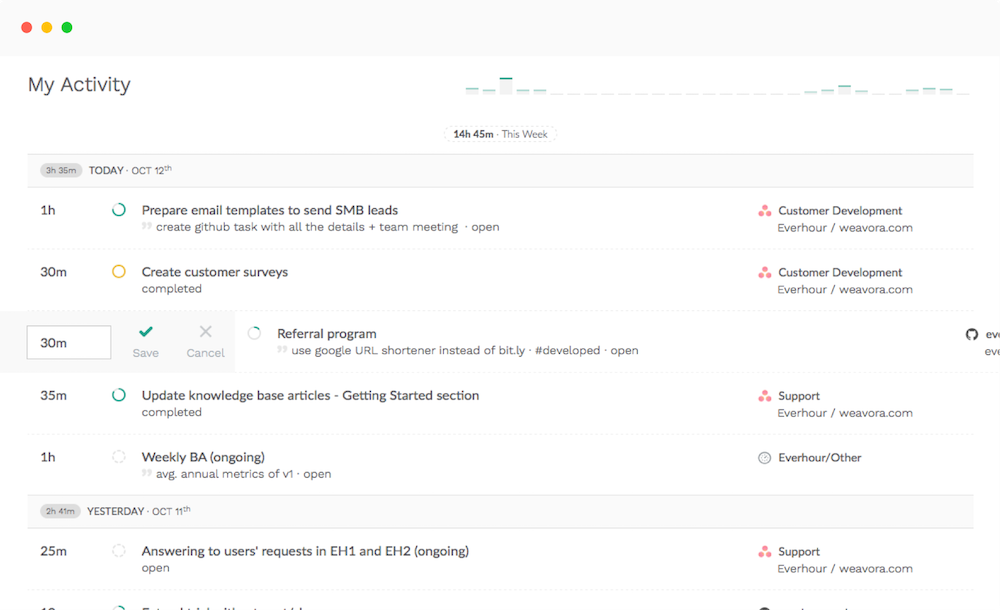Click the Cancel X icon
Viewport: 1000px width, 610px height.
(x=205, y=331)
